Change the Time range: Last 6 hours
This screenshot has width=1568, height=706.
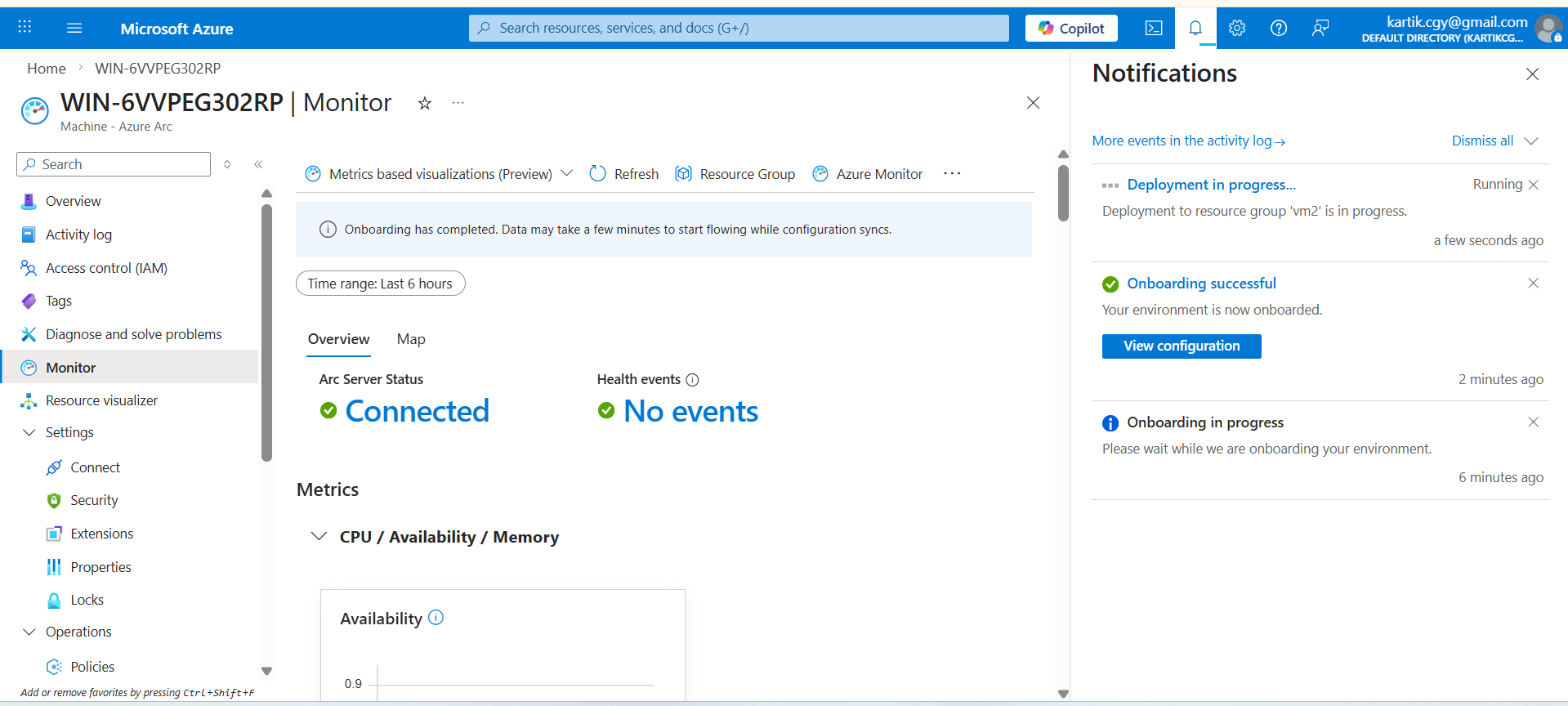pos(380,284)
